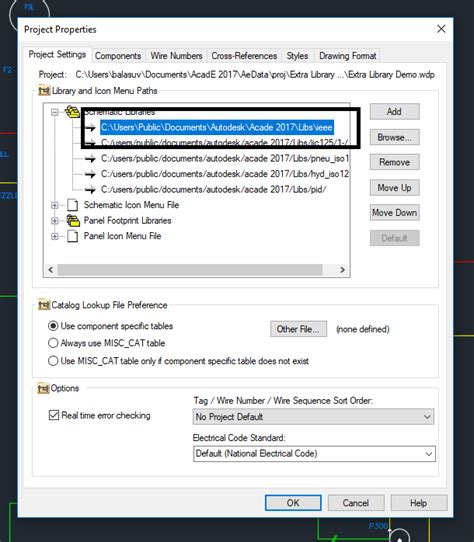Toggle Real time error checking checkbox
Image resolution: width=474 pixels, height=542 pixels.
54,415
